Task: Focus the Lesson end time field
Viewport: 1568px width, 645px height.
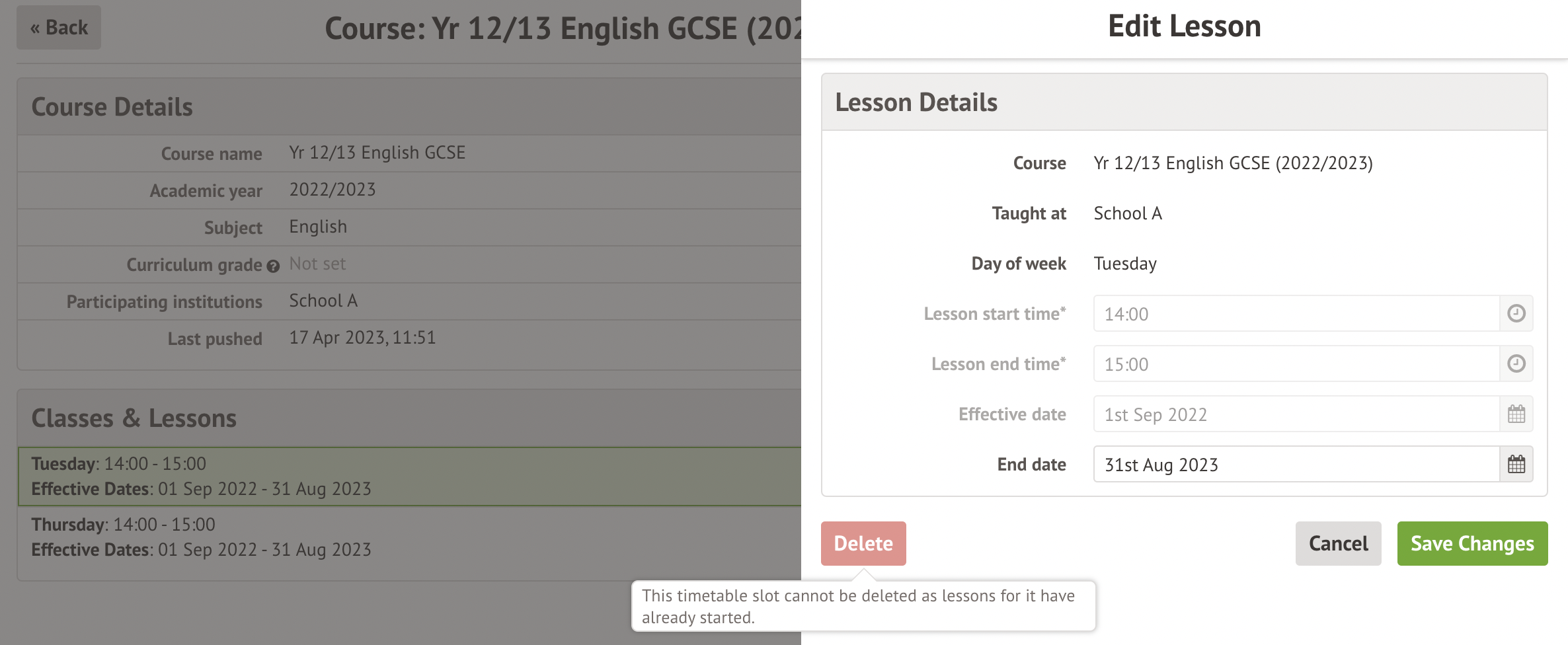Action: click(1296, 363)
